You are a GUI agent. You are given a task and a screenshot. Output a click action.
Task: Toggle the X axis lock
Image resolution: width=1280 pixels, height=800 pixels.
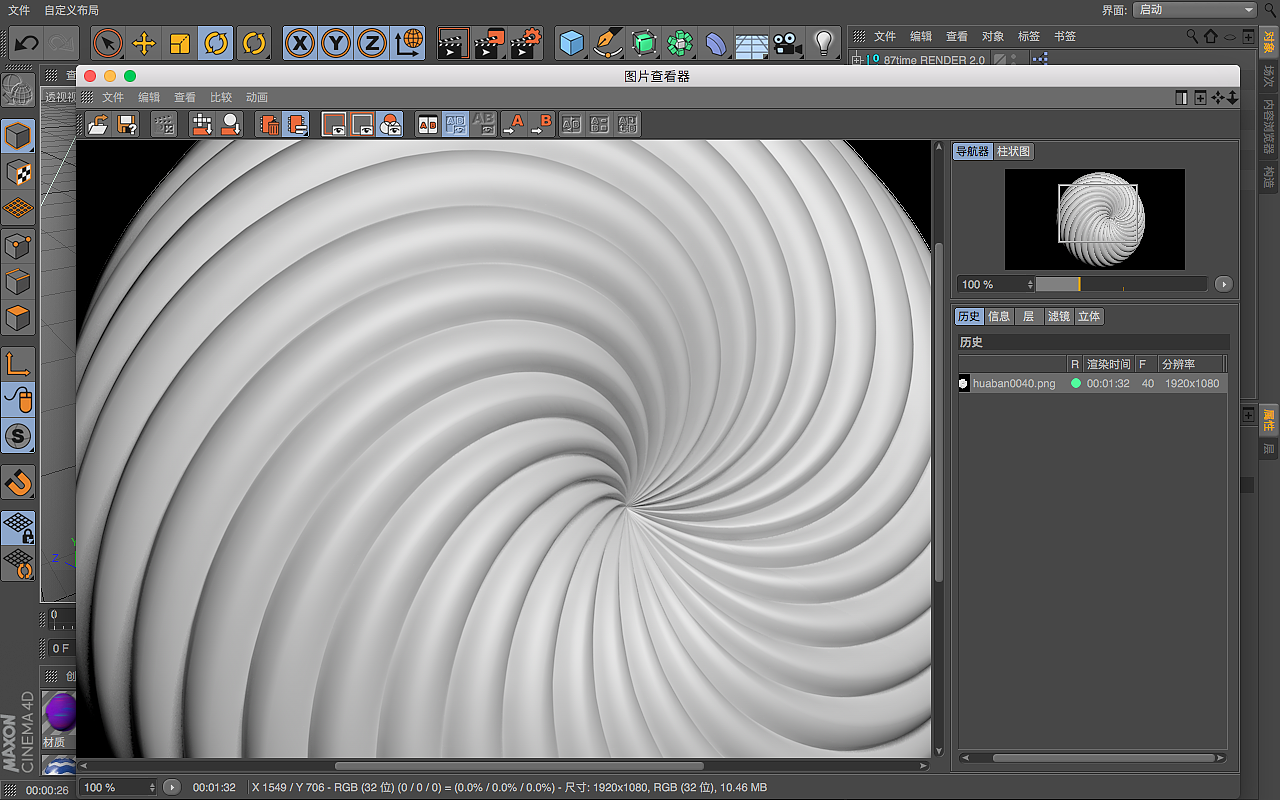(x=300, y=43)
